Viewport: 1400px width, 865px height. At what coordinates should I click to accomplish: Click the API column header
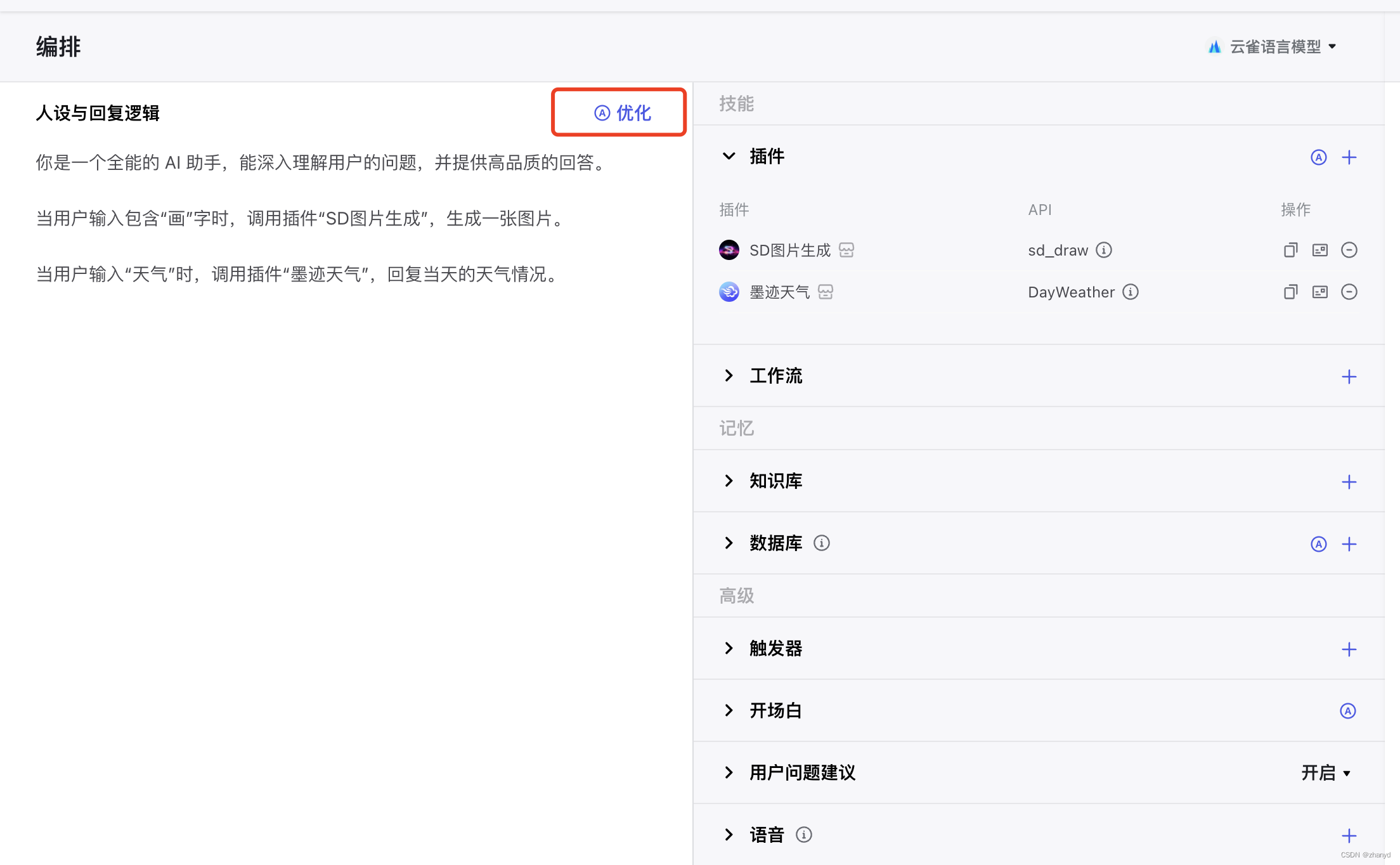(1040, 209)
